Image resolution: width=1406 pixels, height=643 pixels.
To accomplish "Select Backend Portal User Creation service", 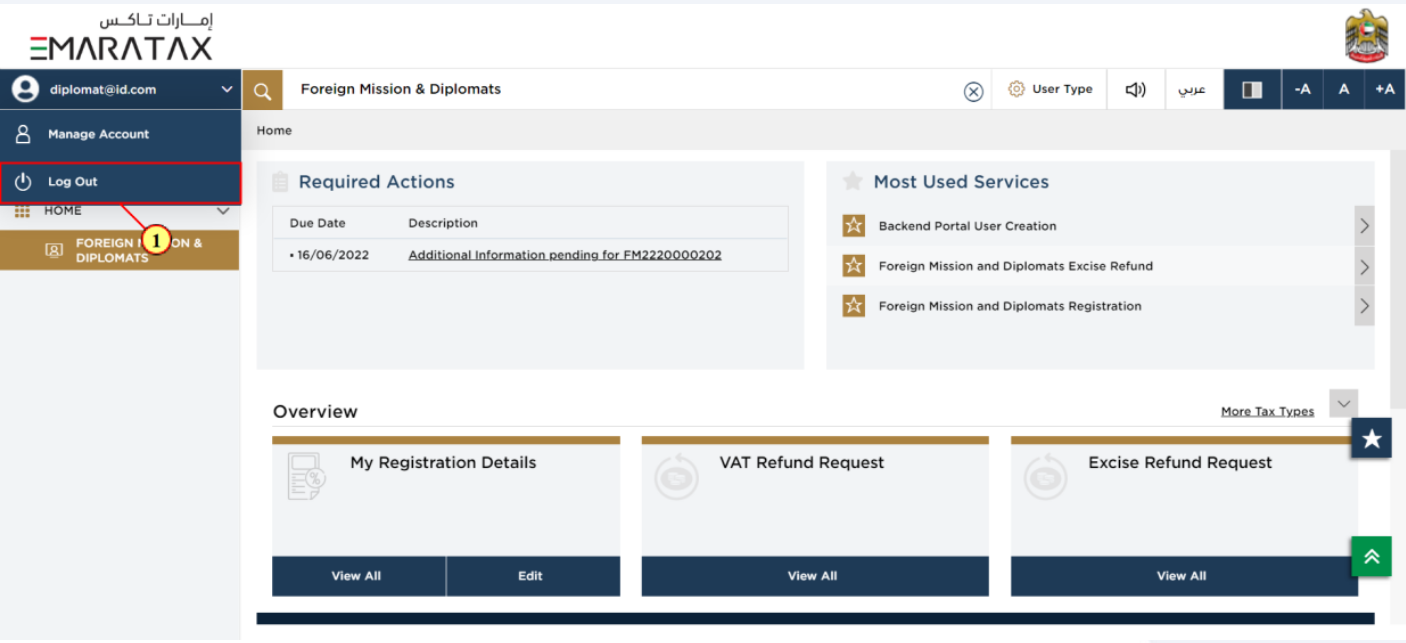I will pos(967,226).
